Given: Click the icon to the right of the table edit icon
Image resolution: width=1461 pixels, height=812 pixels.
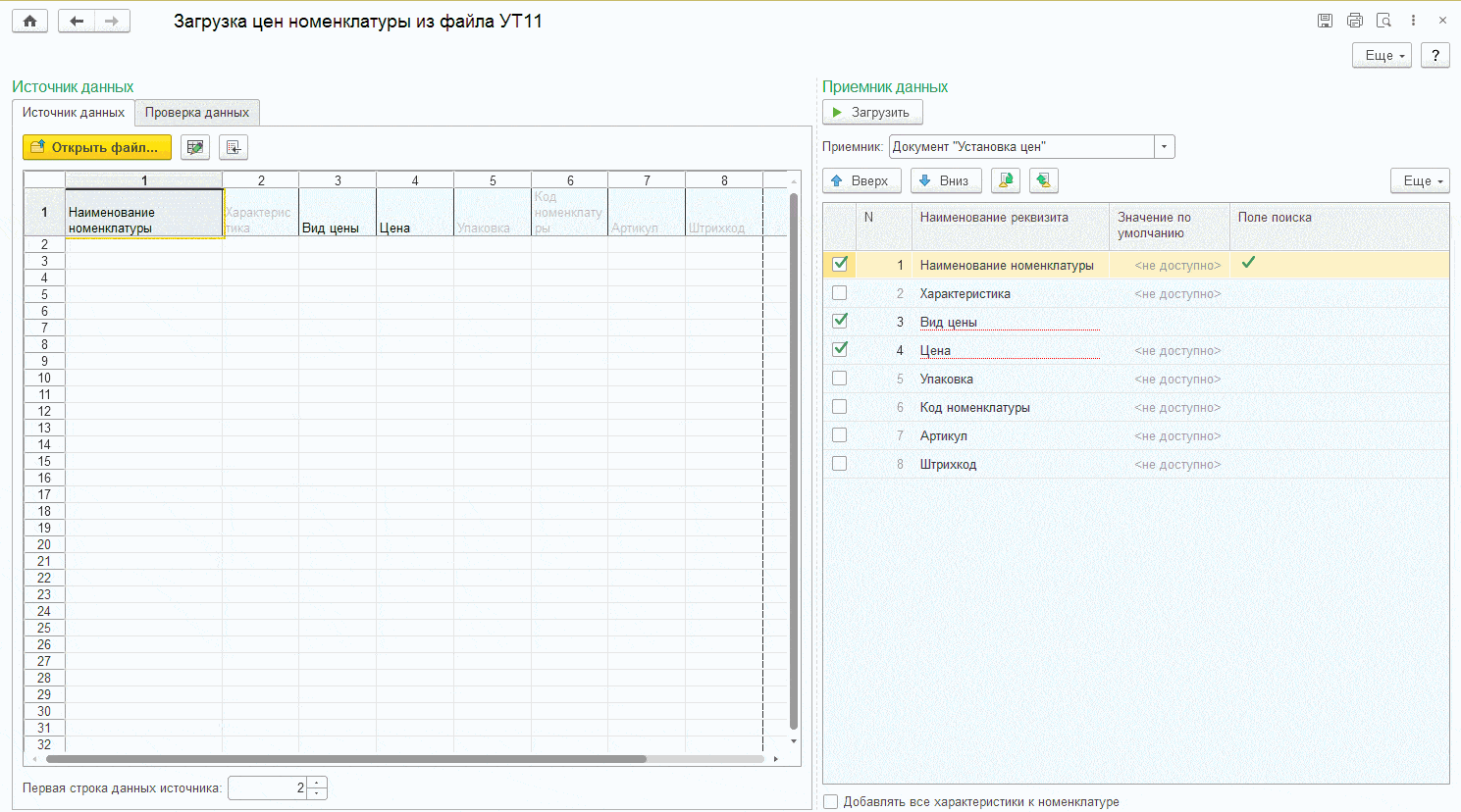Looking at the screenshot, I should coord(234,147).
